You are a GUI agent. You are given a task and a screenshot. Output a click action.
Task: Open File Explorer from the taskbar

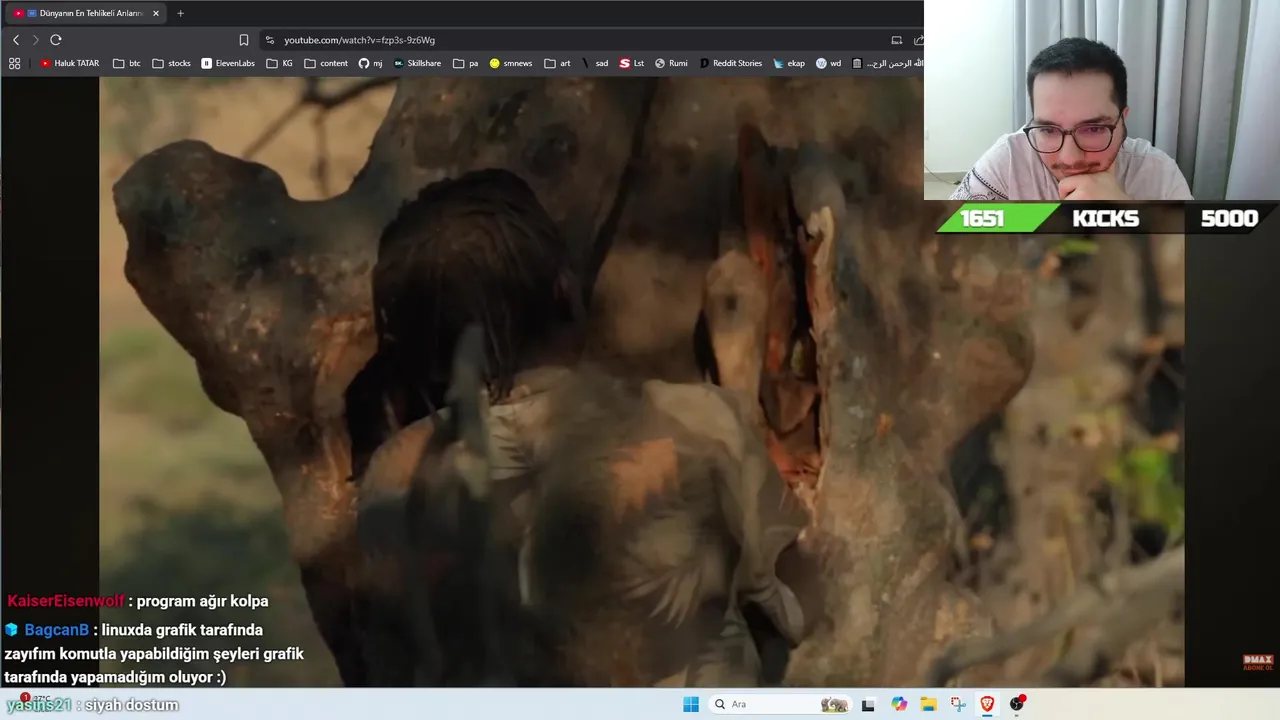[x=928, y=704]
